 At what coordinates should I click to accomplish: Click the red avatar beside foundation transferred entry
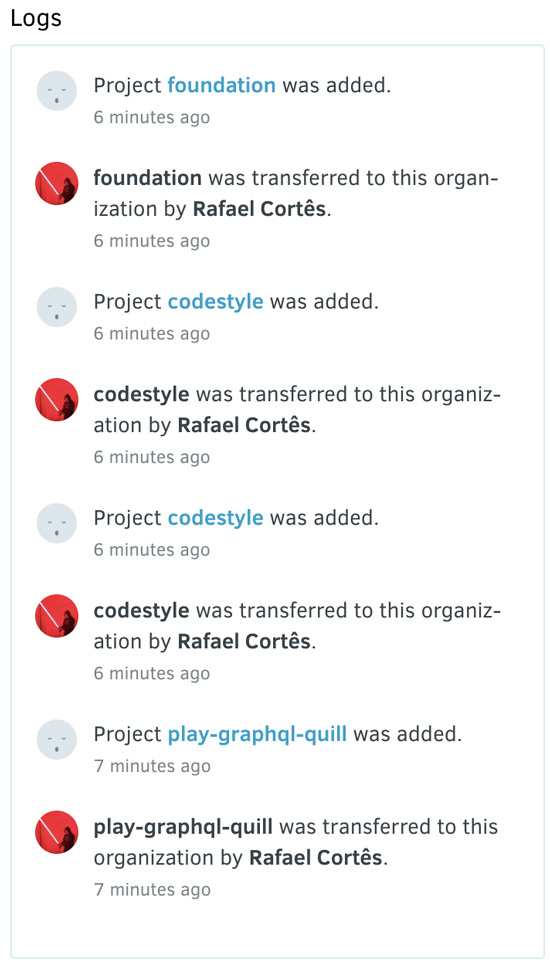tap(57, 183)
